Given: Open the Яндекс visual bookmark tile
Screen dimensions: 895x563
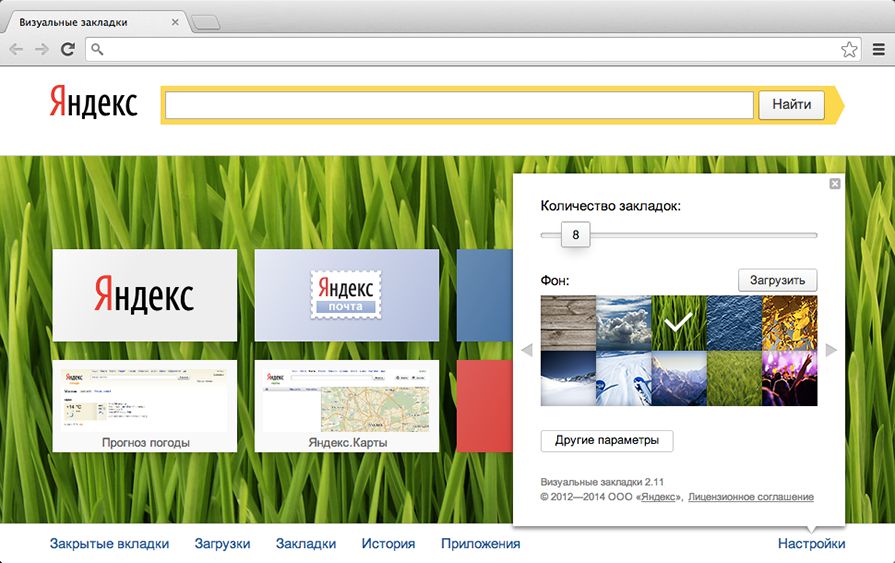Looking at the screenshot, I should (x=145, y=295).
